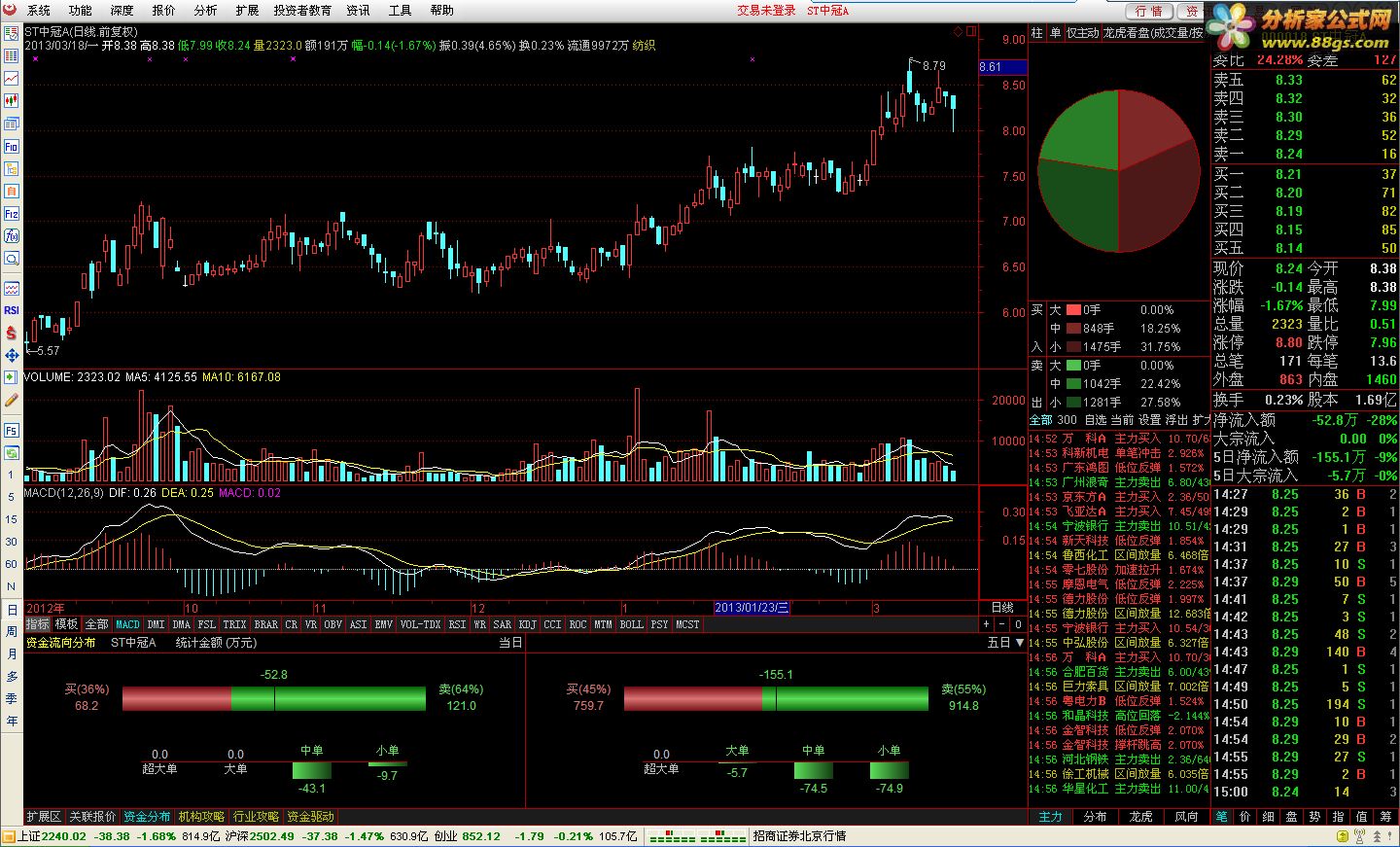Click the application logo icon in menu bar

point(11,10)
